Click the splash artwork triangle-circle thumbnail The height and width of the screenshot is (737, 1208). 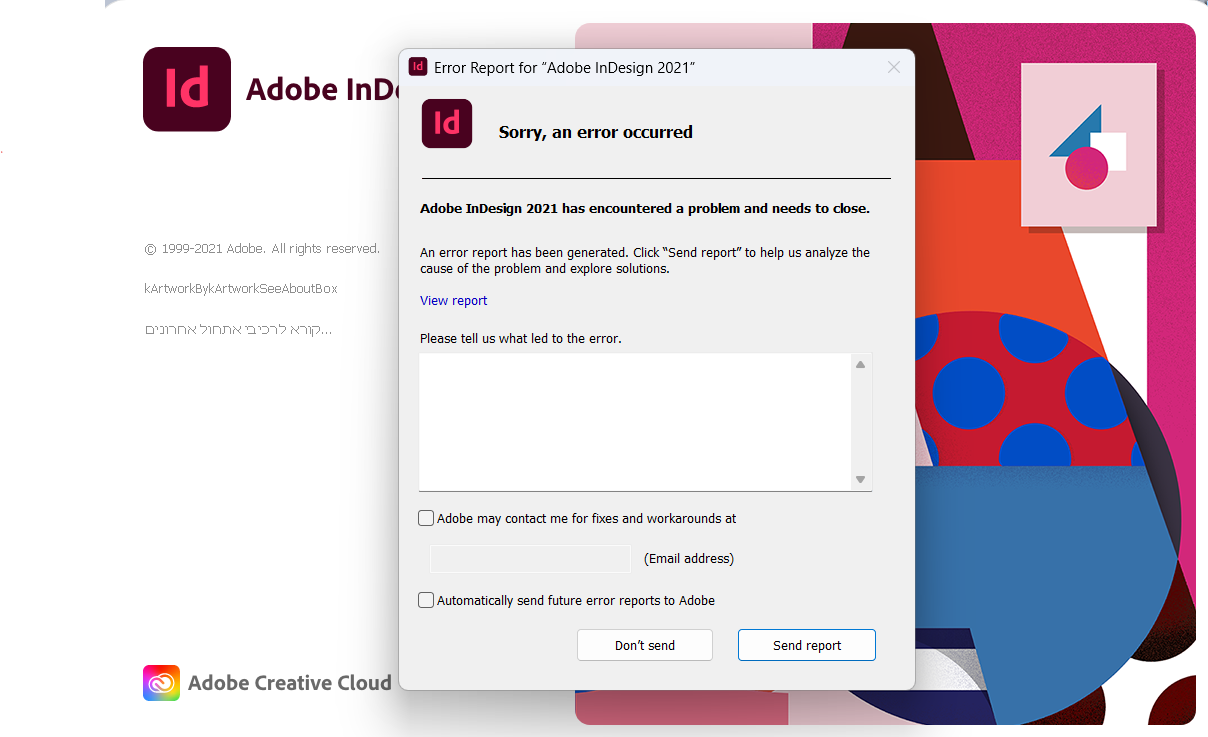(x=1089, y=145)
